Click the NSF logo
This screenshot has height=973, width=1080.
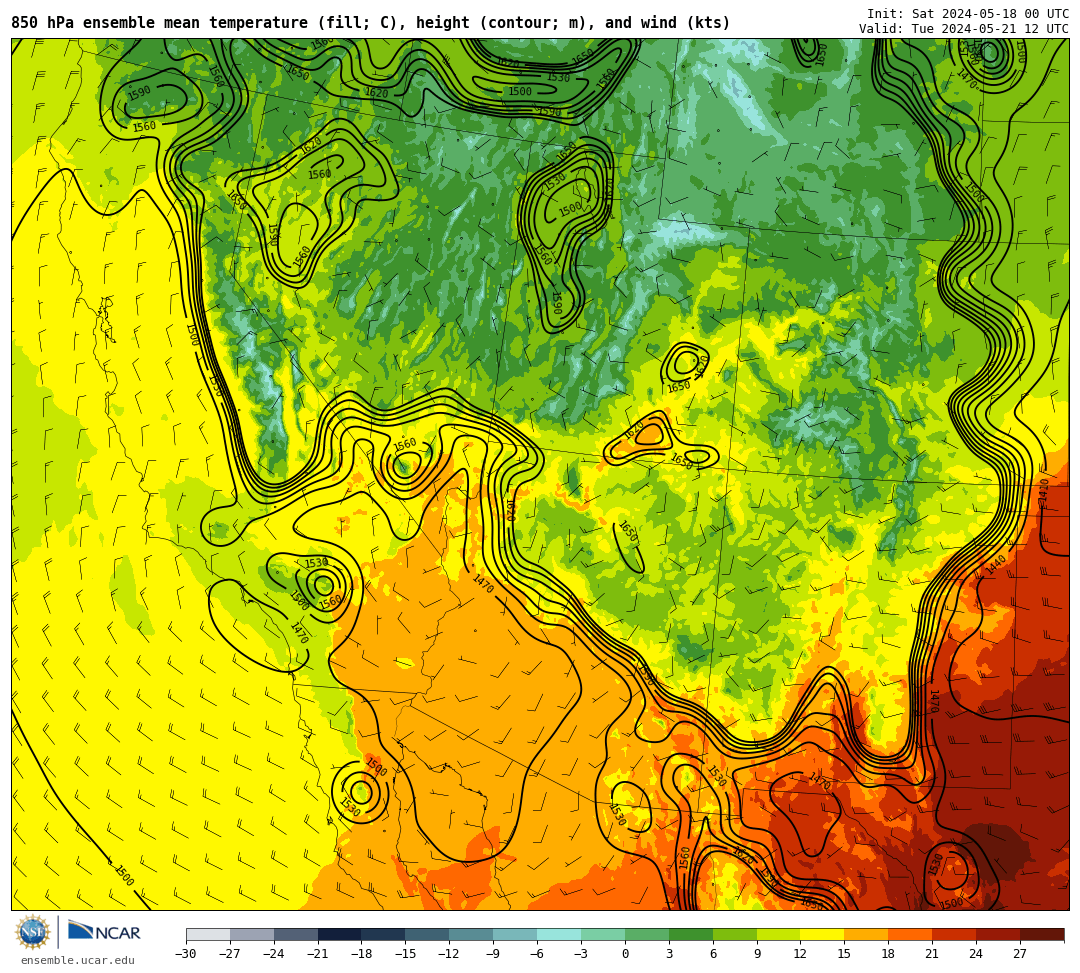(x=32, y=932)
